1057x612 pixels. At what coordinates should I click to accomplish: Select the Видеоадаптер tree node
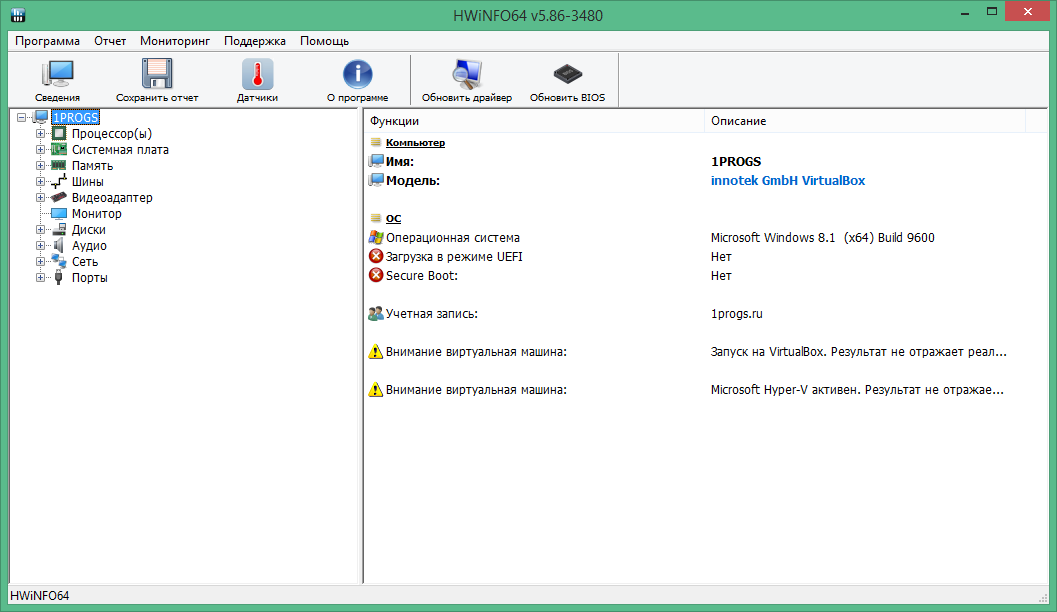111,198
